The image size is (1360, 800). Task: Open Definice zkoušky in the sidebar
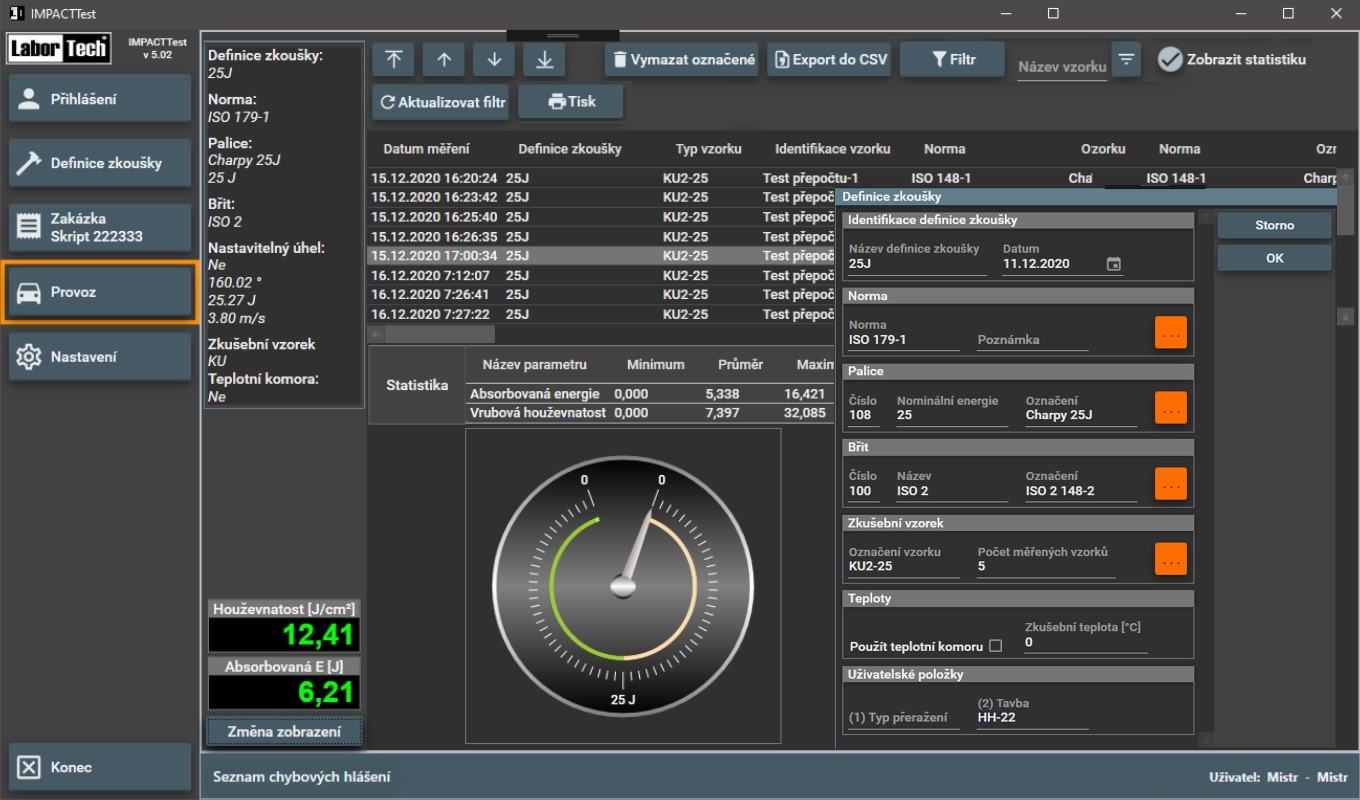coord(100,163)
